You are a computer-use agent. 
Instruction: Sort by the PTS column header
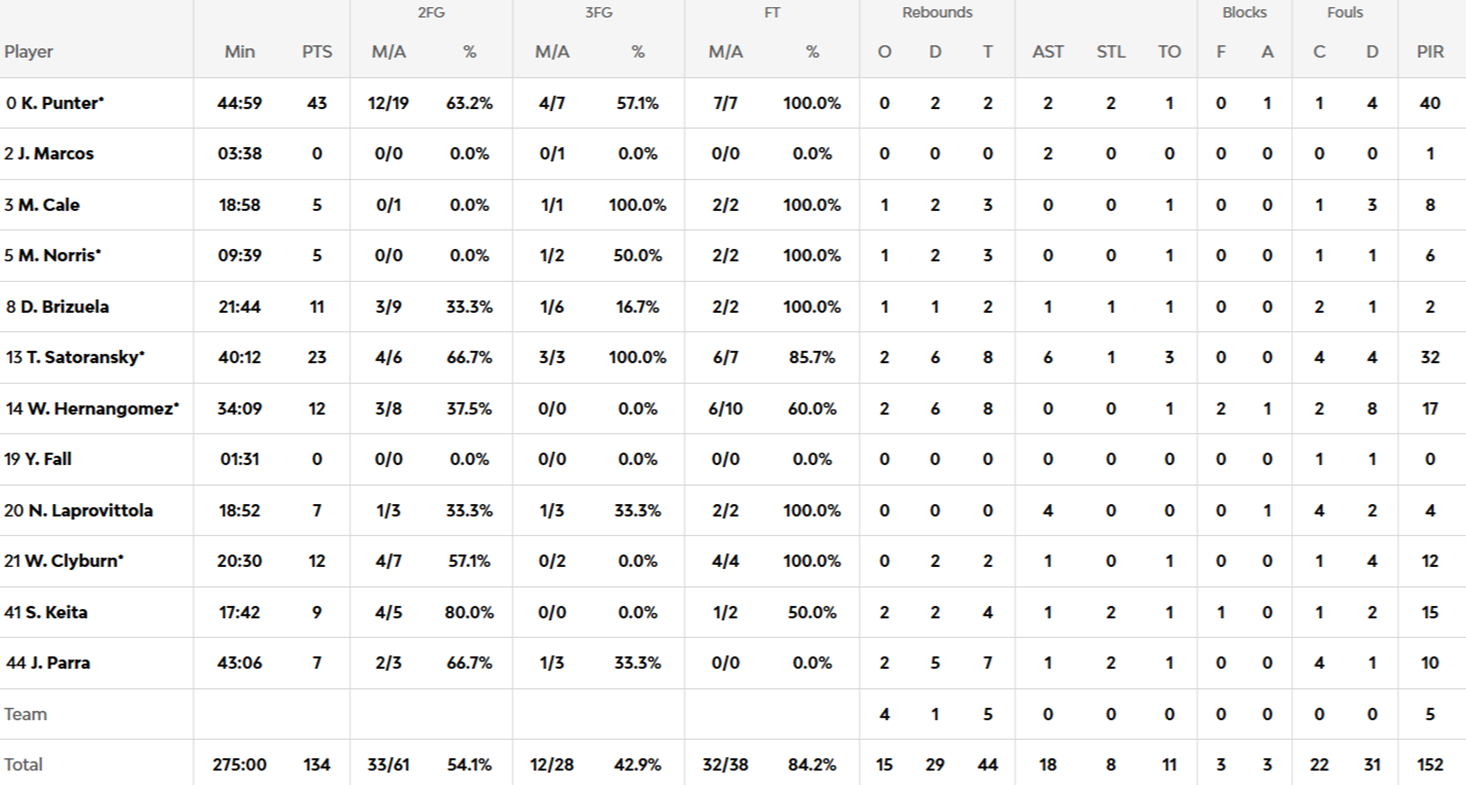pos(317,52)
